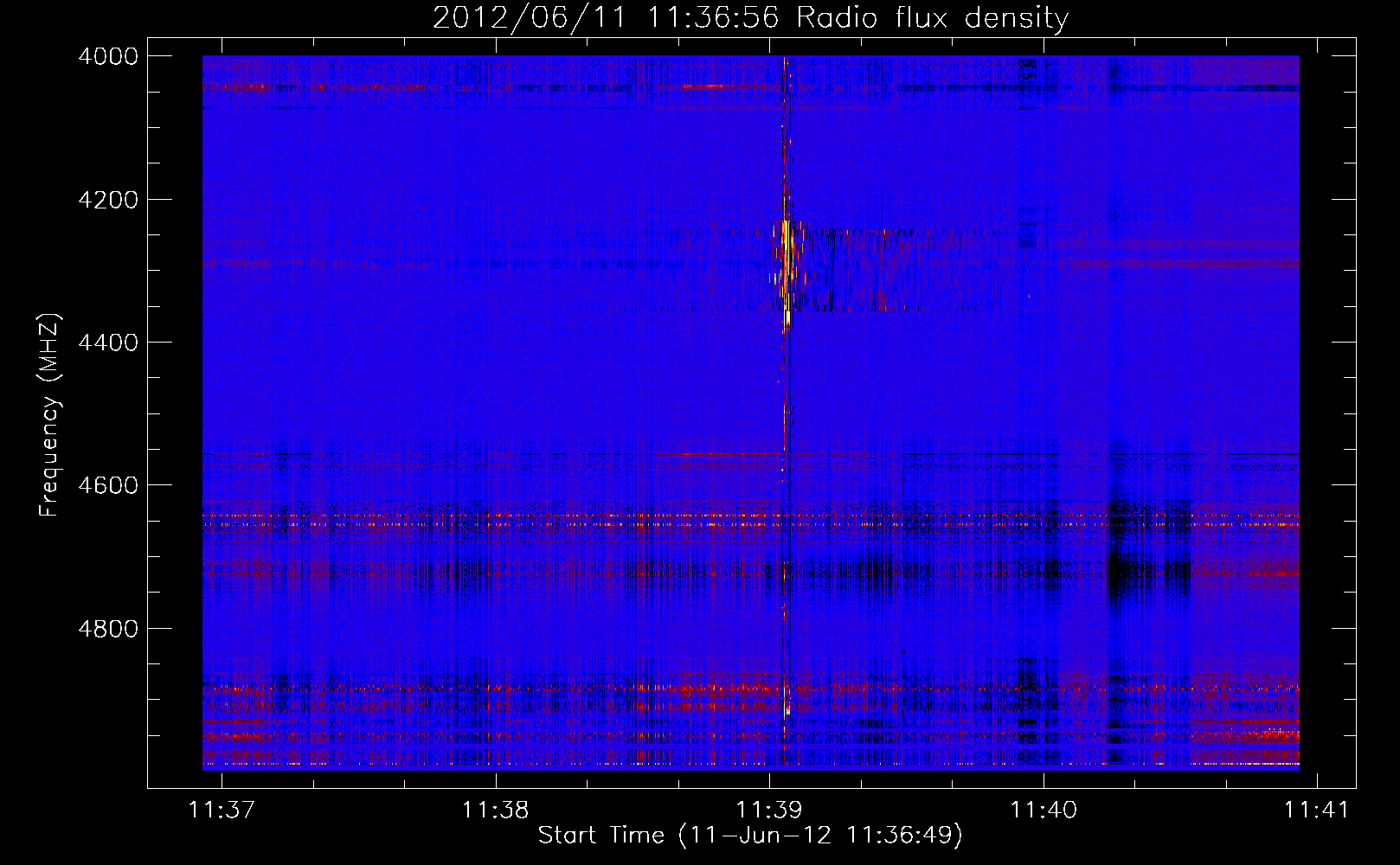Click the 4600 frequency tick label
The image size is (1400, 865).
pos(108,485)
